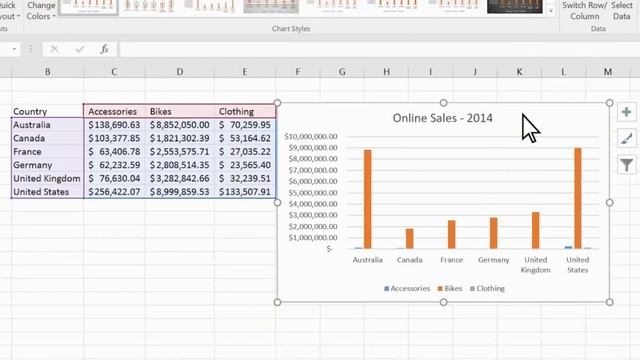Select the United States Bikes bar in chart
Viewport: 640px width, 360px height.
click(x=578, y=198)
